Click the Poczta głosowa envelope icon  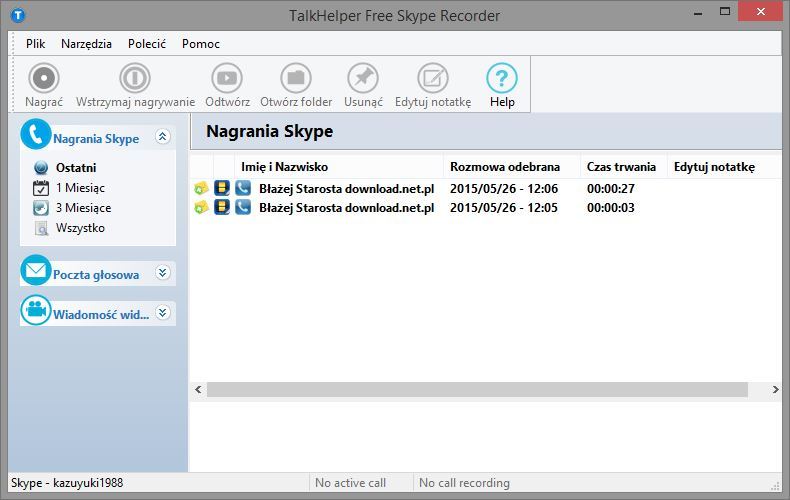point(36,270)
